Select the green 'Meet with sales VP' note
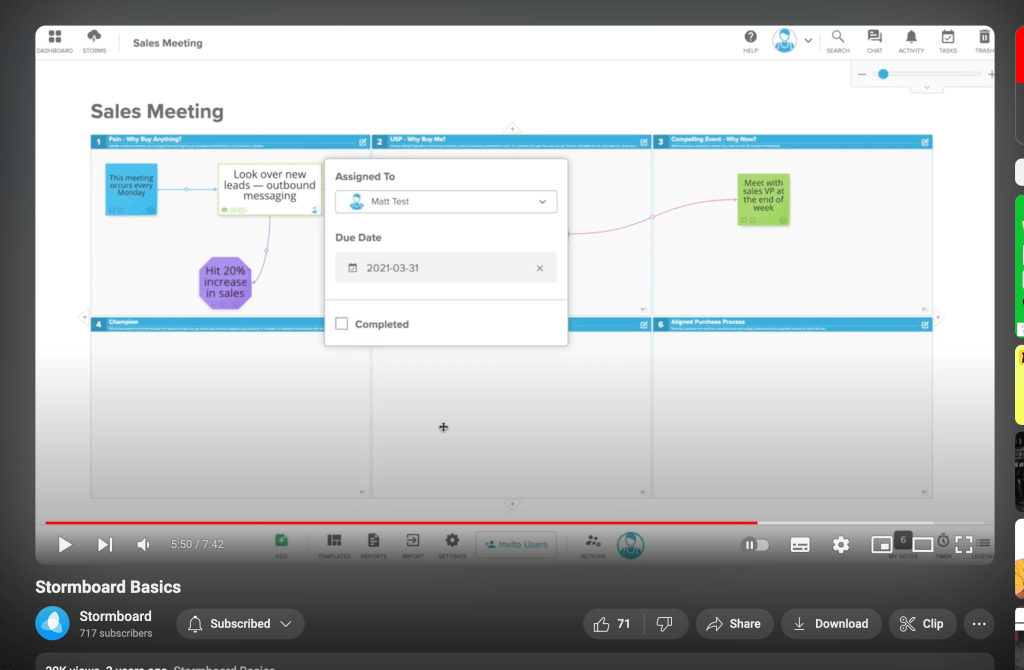 (763, 199)
